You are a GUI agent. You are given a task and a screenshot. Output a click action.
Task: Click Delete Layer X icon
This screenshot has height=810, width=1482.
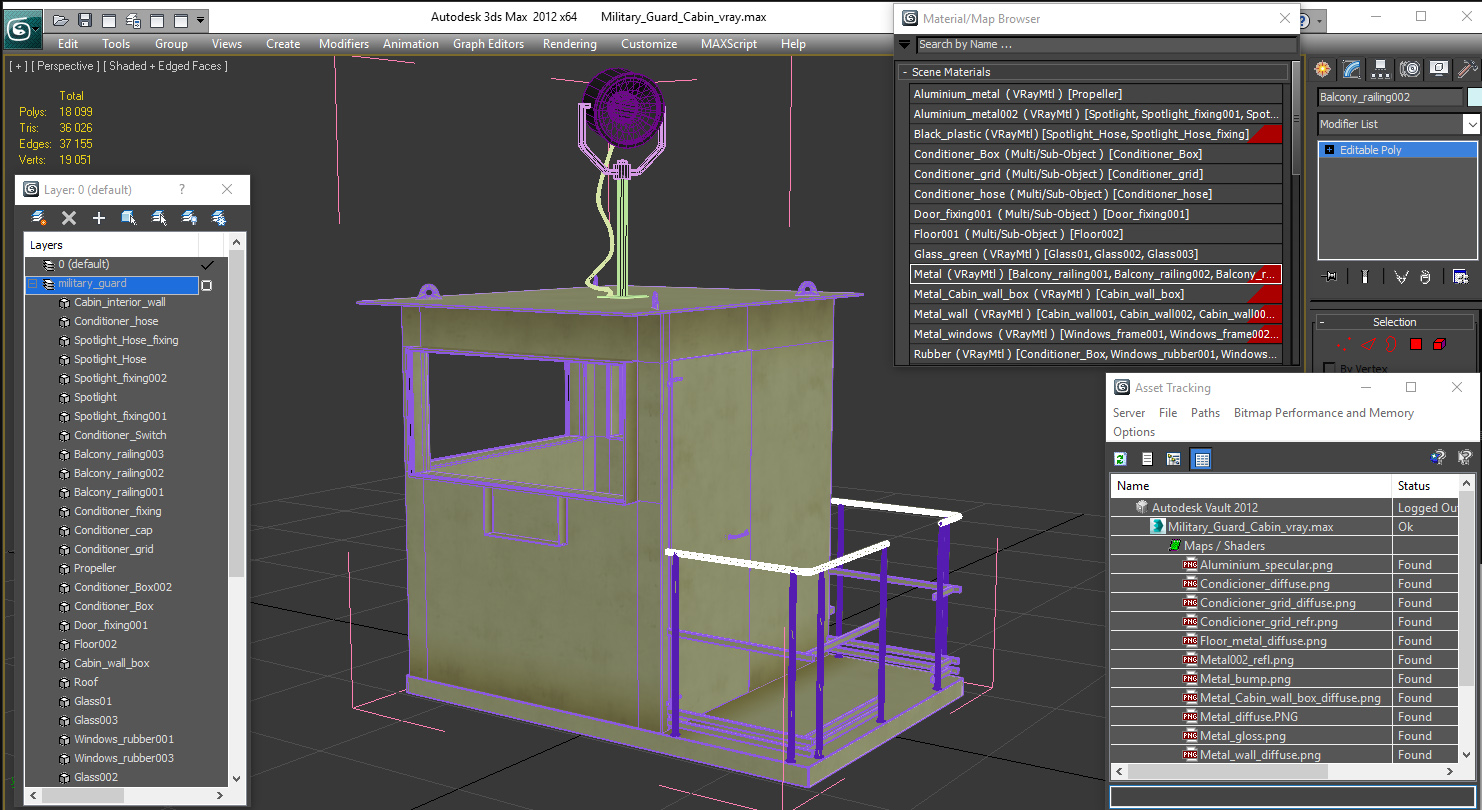click(x=69, y=218)
